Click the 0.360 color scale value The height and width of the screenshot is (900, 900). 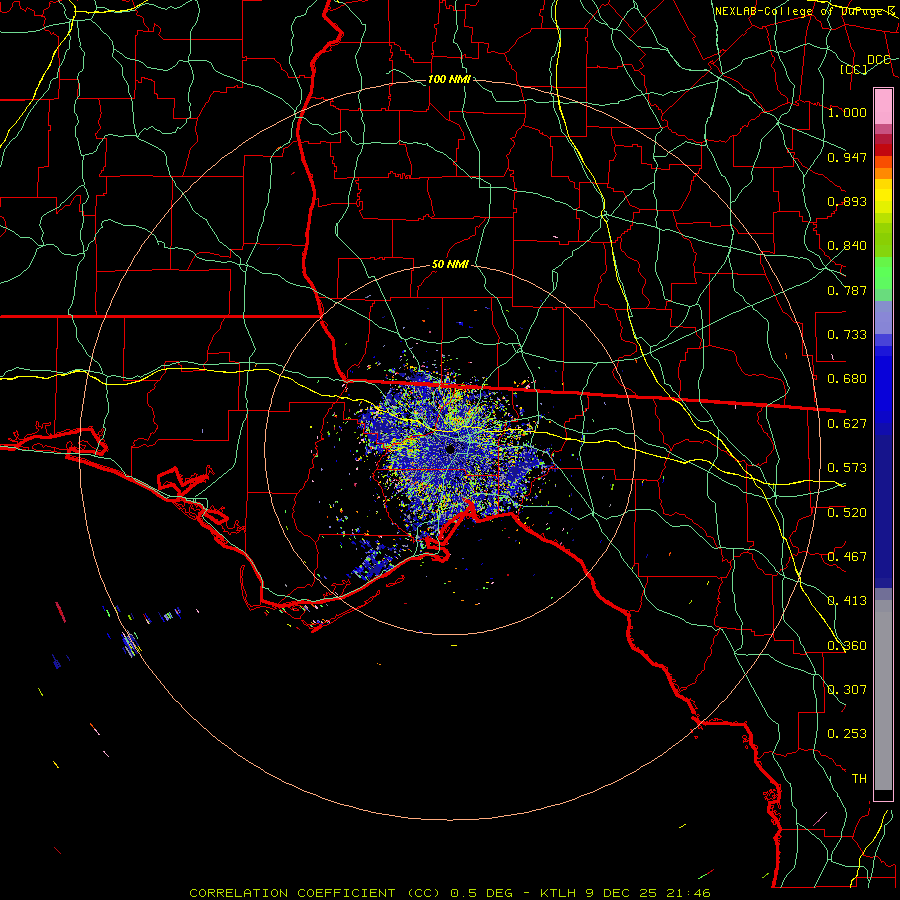[x=847, y=646]
